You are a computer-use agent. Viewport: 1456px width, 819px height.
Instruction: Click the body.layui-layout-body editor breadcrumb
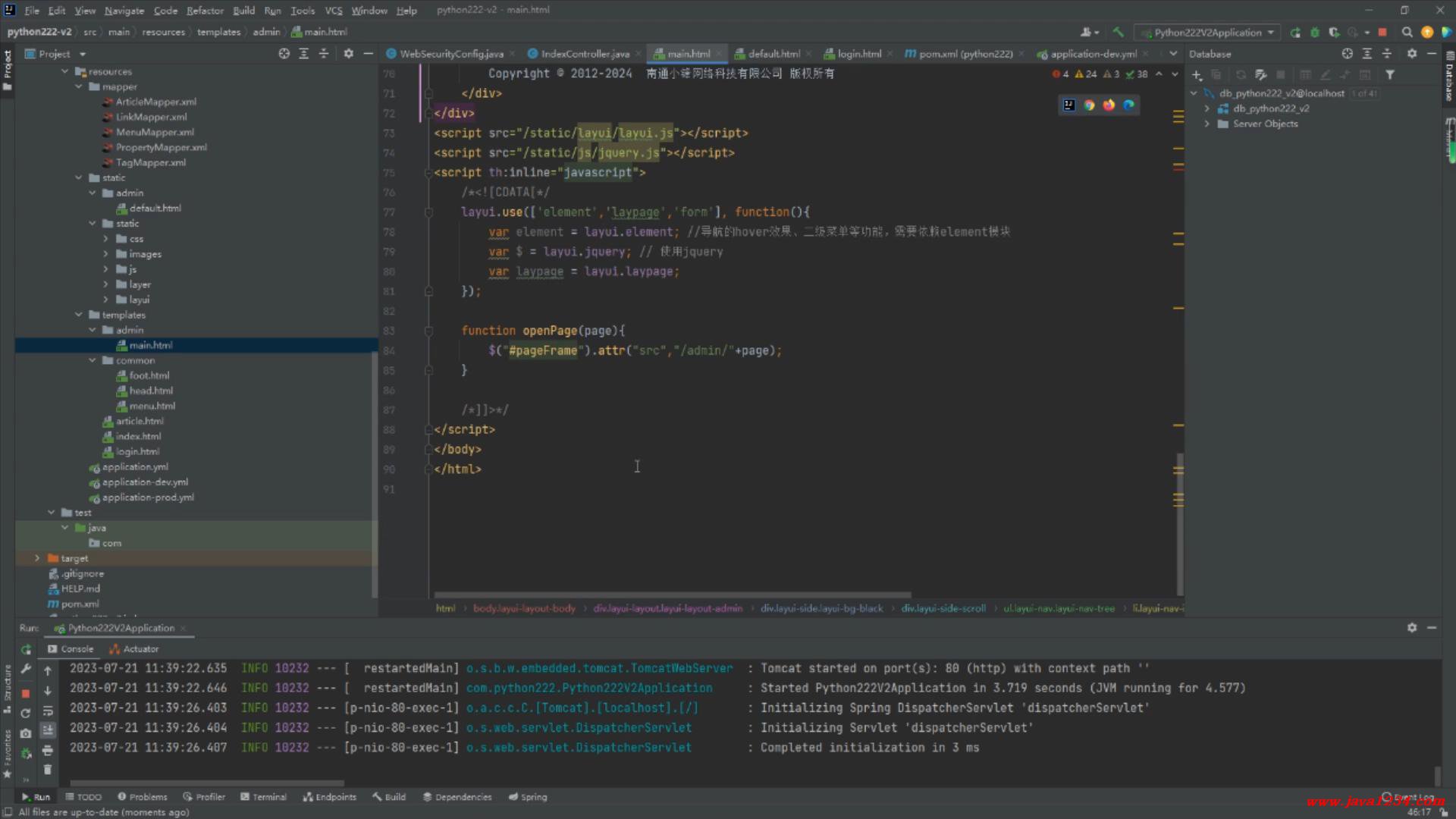(x=524, y=608)
